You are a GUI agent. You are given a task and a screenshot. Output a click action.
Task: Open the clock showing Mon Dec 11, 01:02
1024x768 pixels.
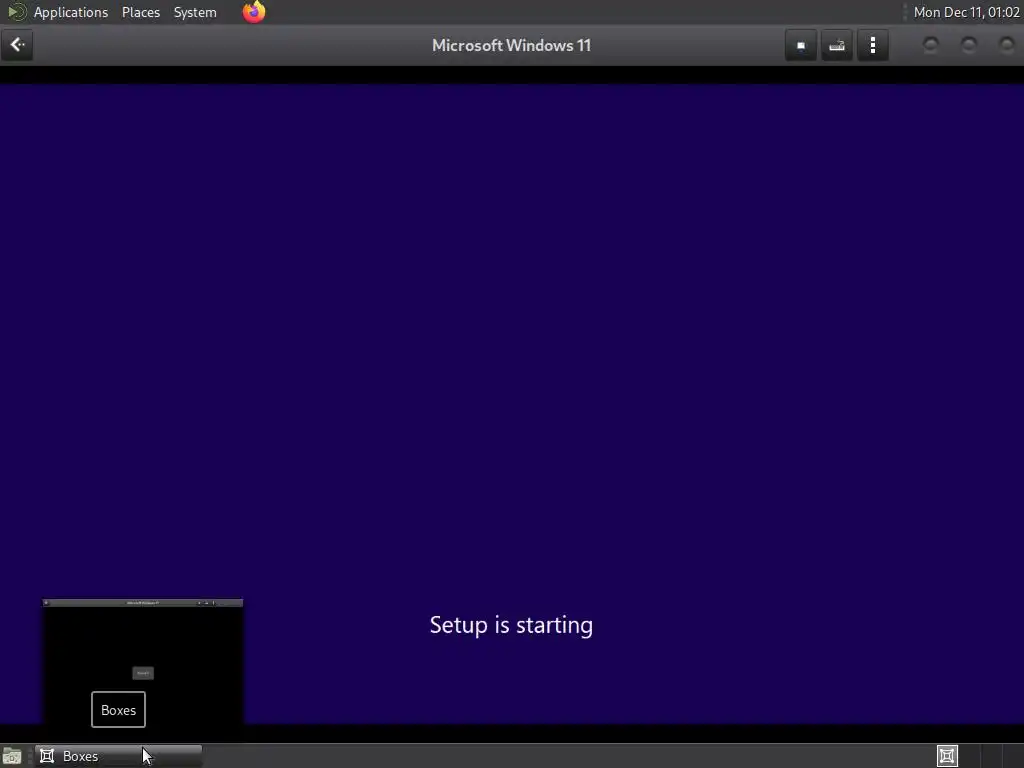pos(967,12)
